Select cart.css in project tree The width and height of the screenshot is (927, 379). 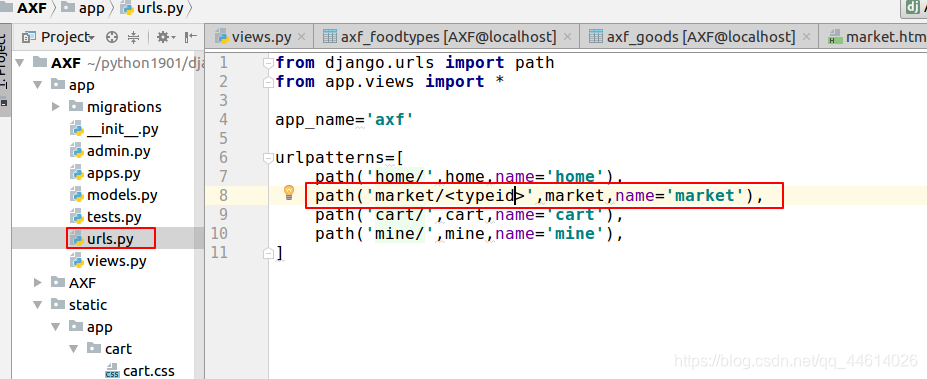(140, 371)
